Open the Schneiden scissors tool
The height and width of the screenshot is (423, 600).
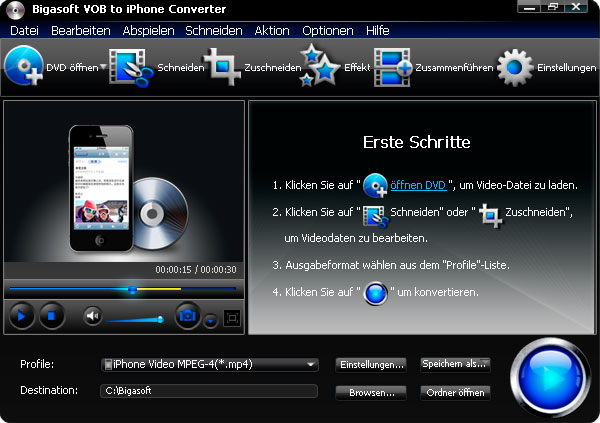130,67
